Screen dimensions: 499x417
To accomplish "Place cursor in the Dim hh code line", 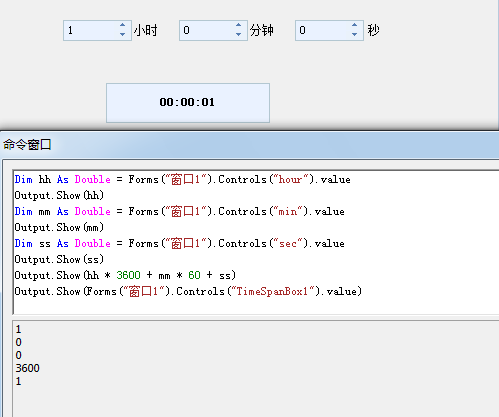I will click(182, 179).
